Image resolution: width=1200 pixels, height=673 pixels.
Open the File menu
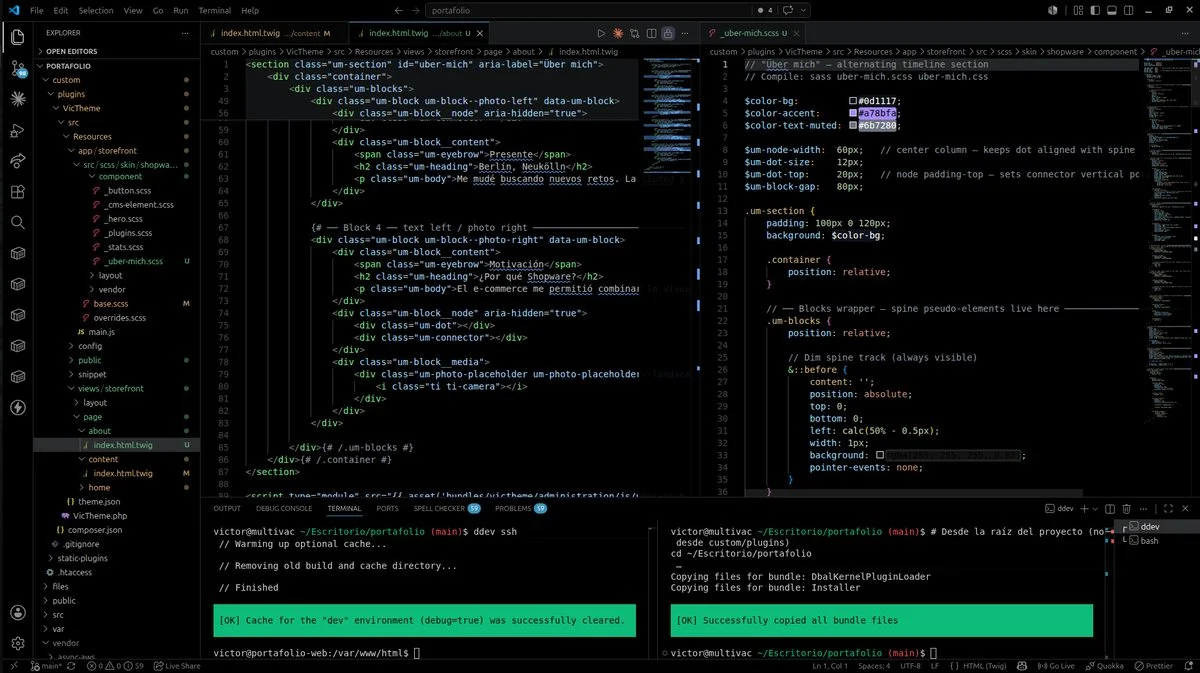[x=37, y=10]
